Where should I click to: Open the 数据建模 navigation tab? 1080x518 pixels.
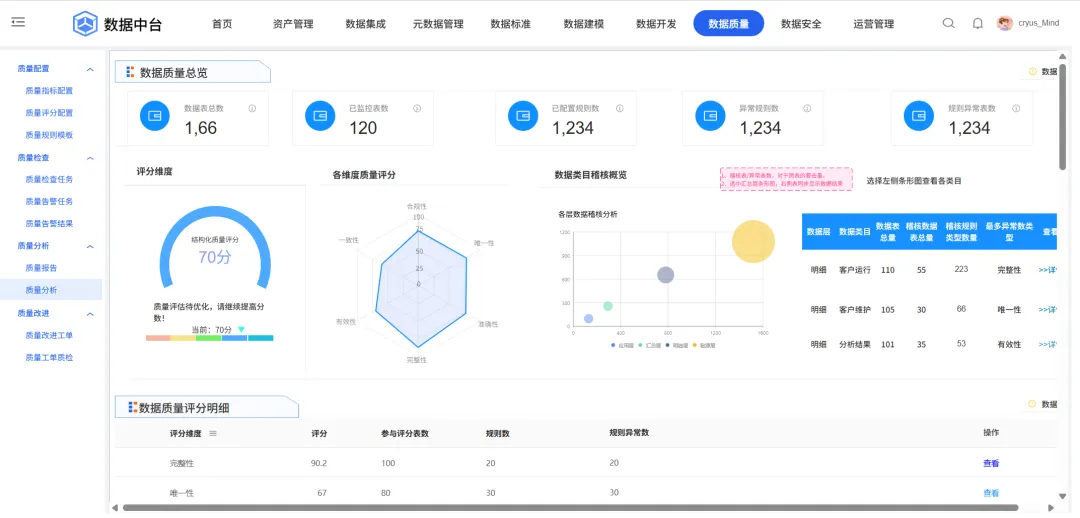(583, 24)
